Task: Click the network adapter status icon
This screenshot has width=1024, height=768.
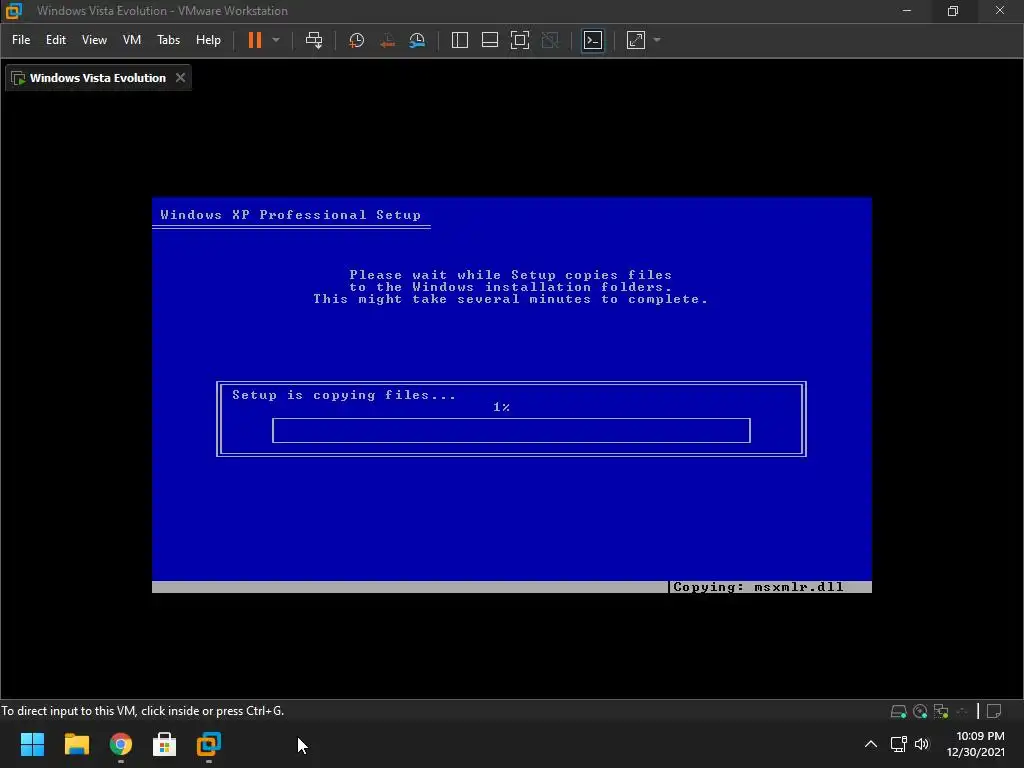Action: pyautogui.click(x=941, y=711)
